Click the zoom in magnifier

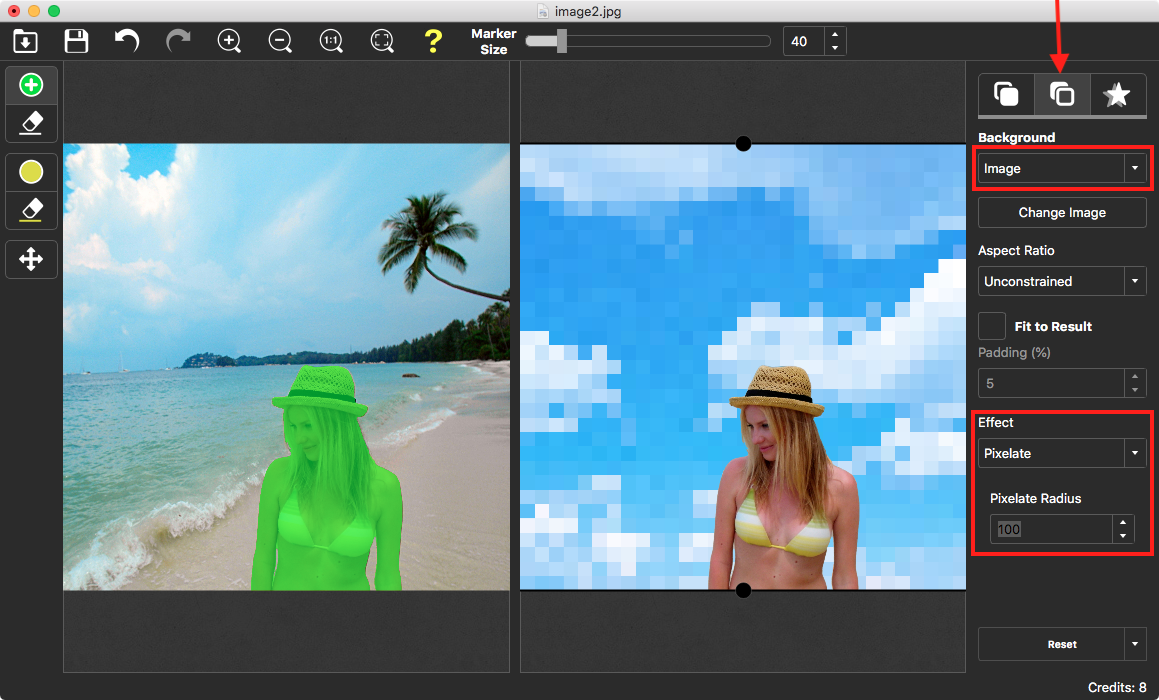pos(229,41)
